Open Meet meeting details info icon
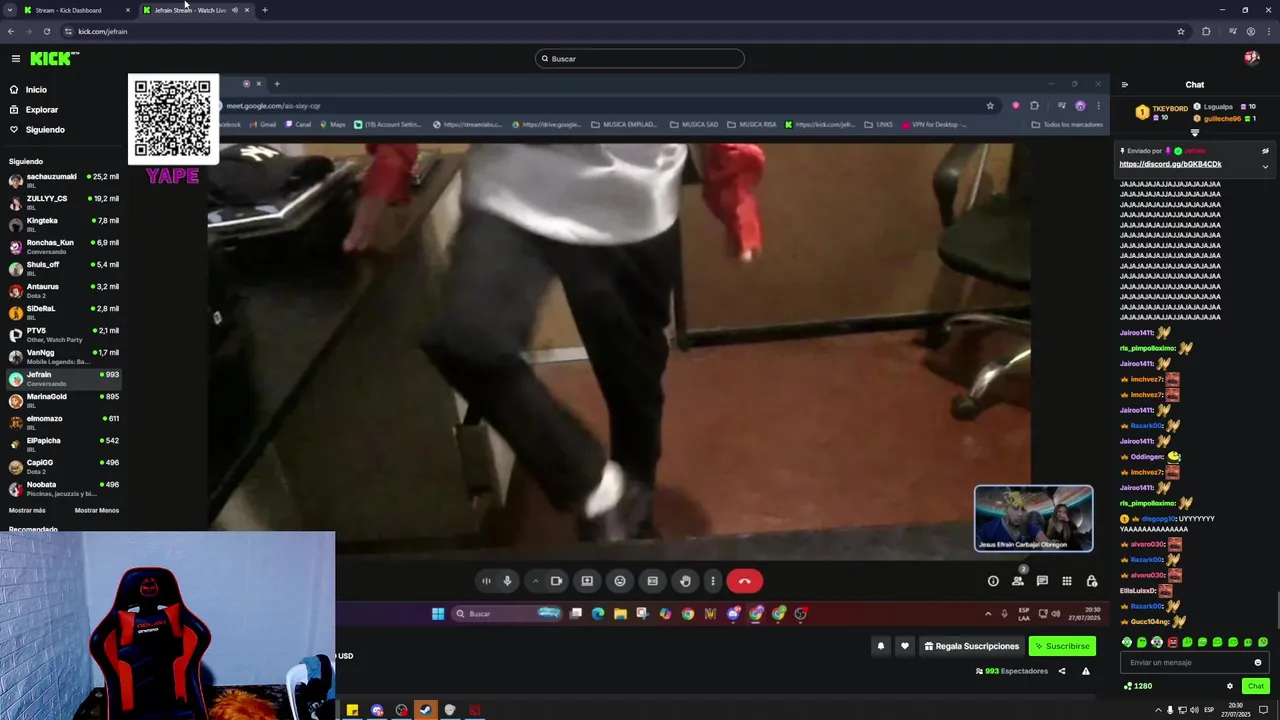Viewport: 1280px width, 720px height. [993, 581]
